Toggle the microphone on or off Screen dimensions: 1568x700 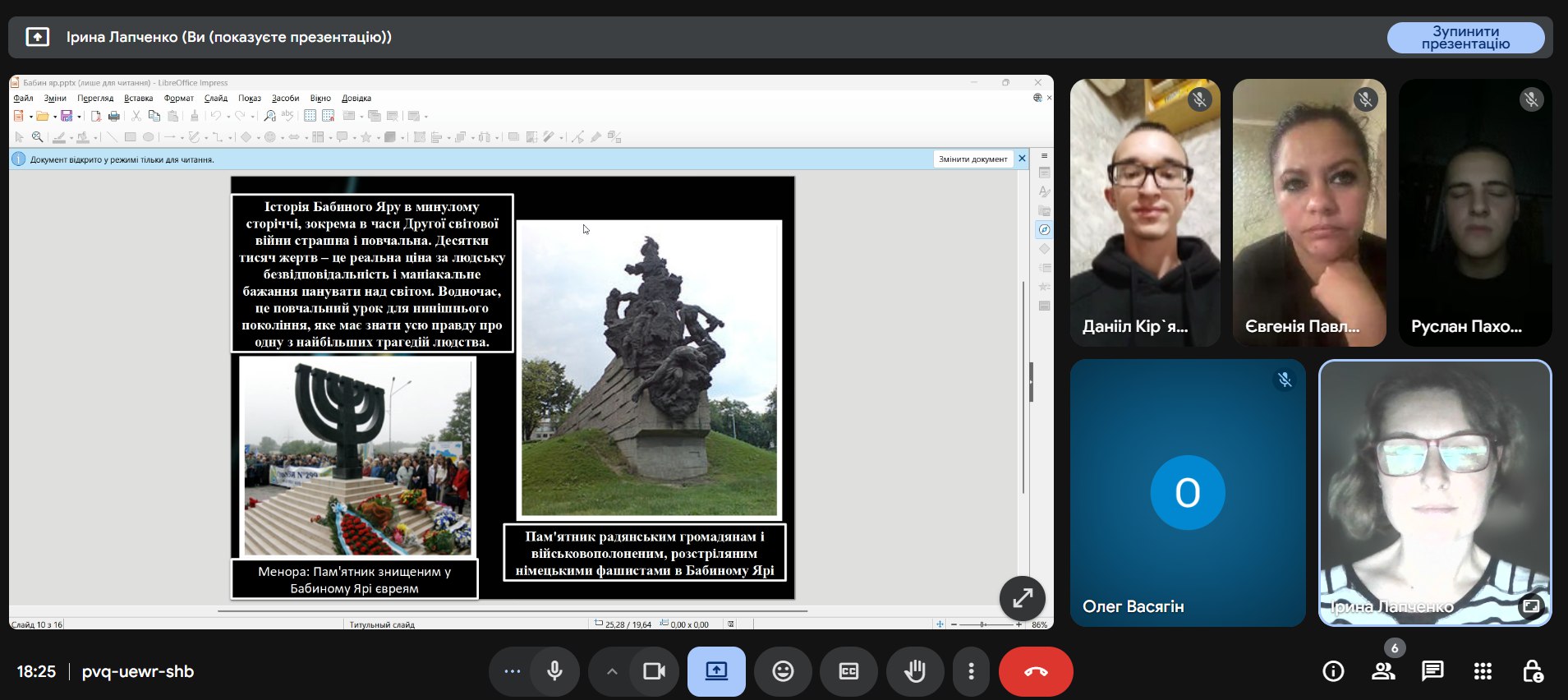555,671
